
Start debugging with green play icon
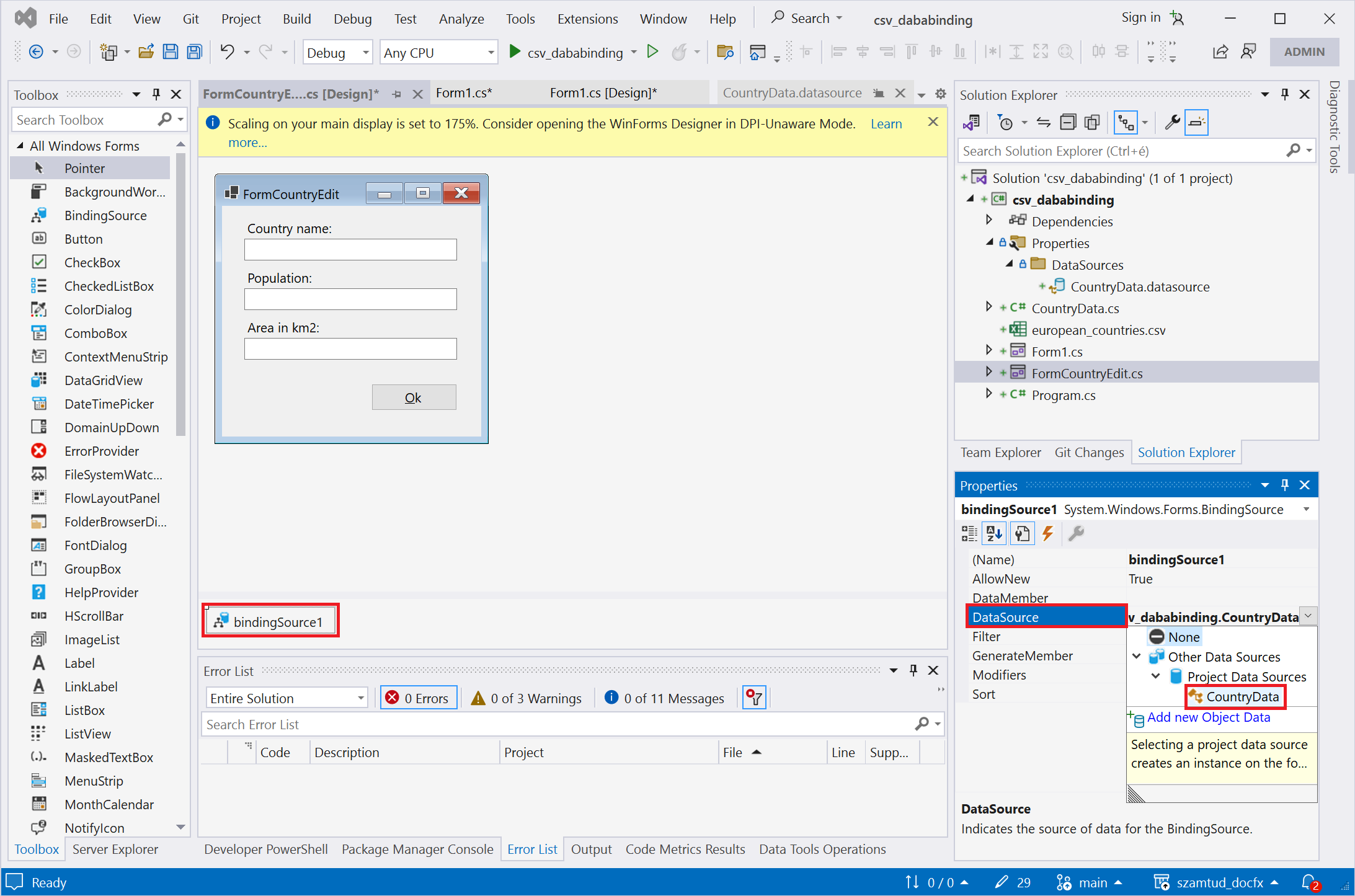514,52
